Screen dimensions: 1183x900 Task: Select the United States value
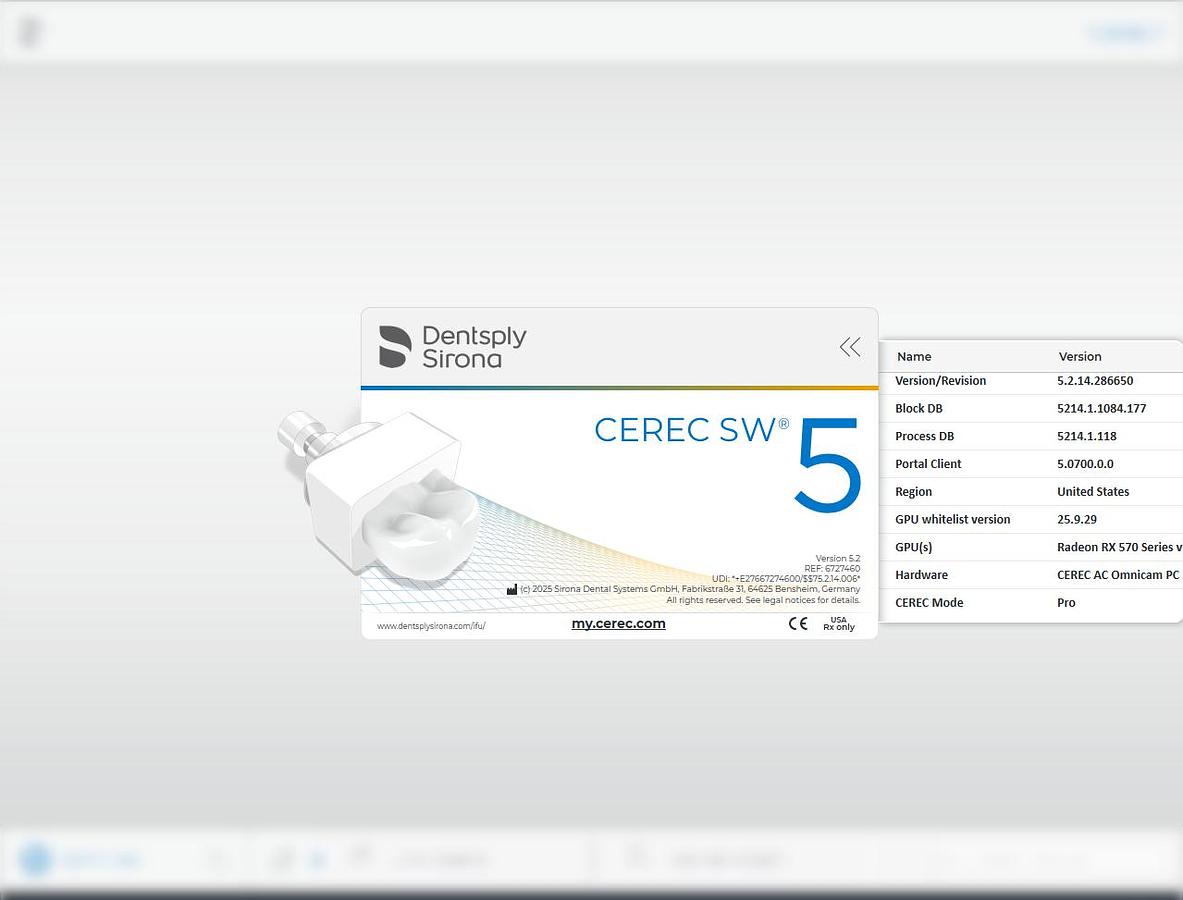(1092, 492)
